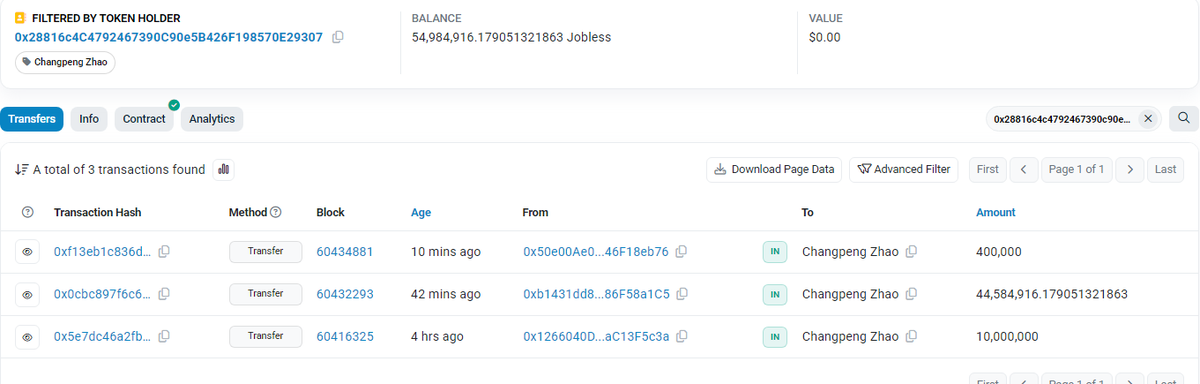1200x384 pixels.
Task: Open the chart icon beside transactions found
Action: point(224,170)
